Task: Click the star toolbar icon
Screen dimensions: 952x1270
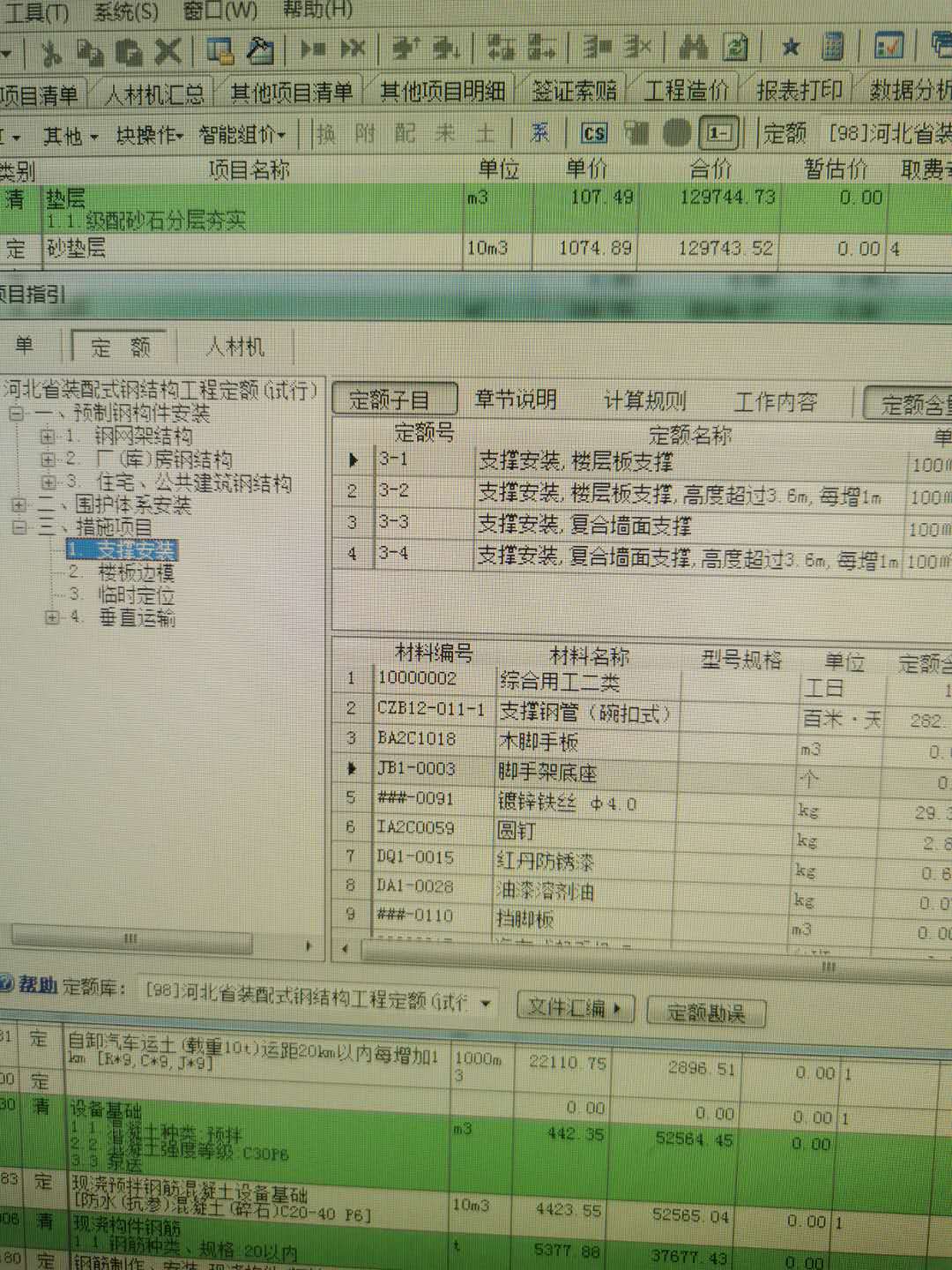Action: point(791,51)
